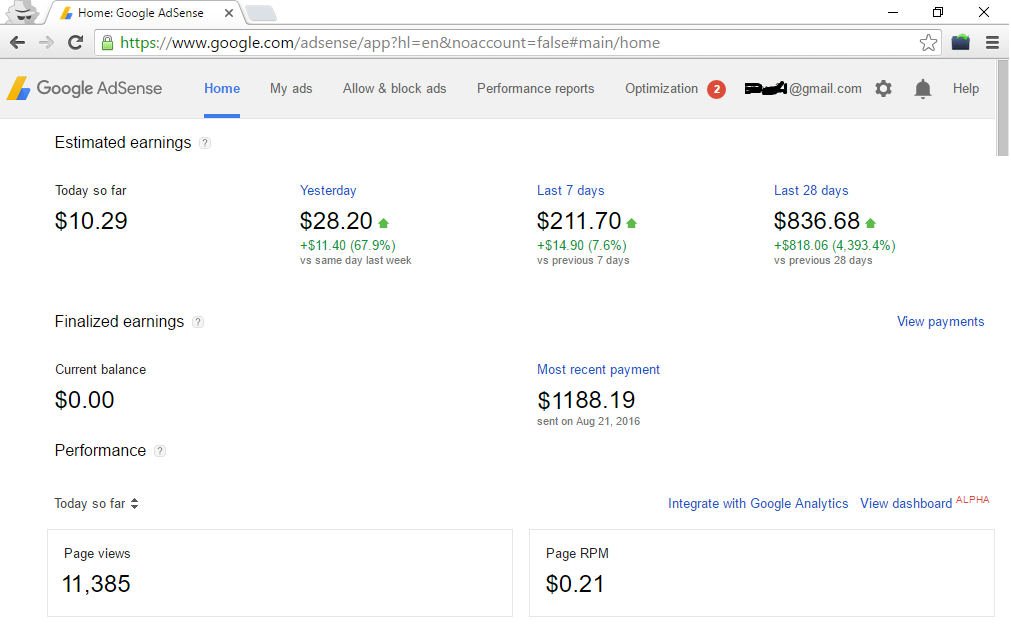The width and height of the screenshot is (1011, 641).
Task: Click green up arrow beside $836.68
Action: tap(870, 223)
